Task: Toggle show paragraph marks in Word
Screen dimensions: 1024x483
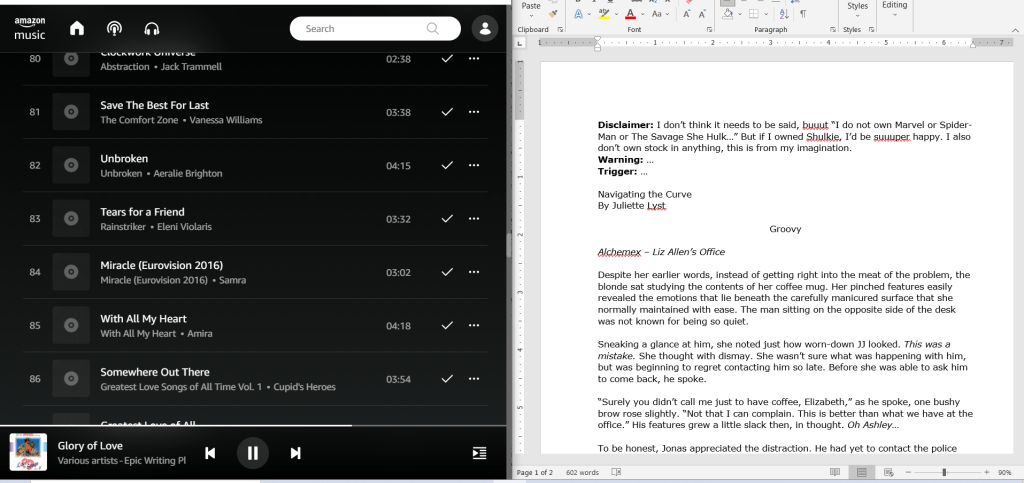Action: click(x=802, y=14)
